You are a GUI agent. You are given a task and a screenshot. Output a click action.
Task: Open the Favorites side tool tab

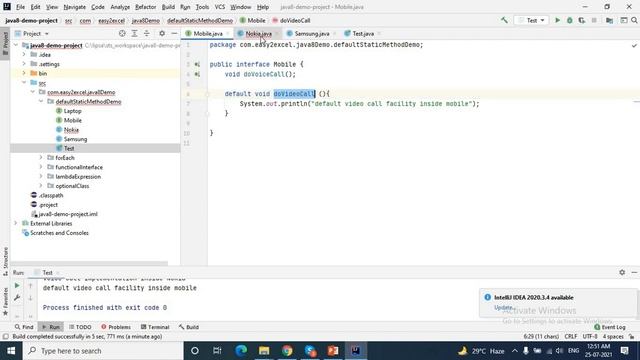click(x=5, y=301)
